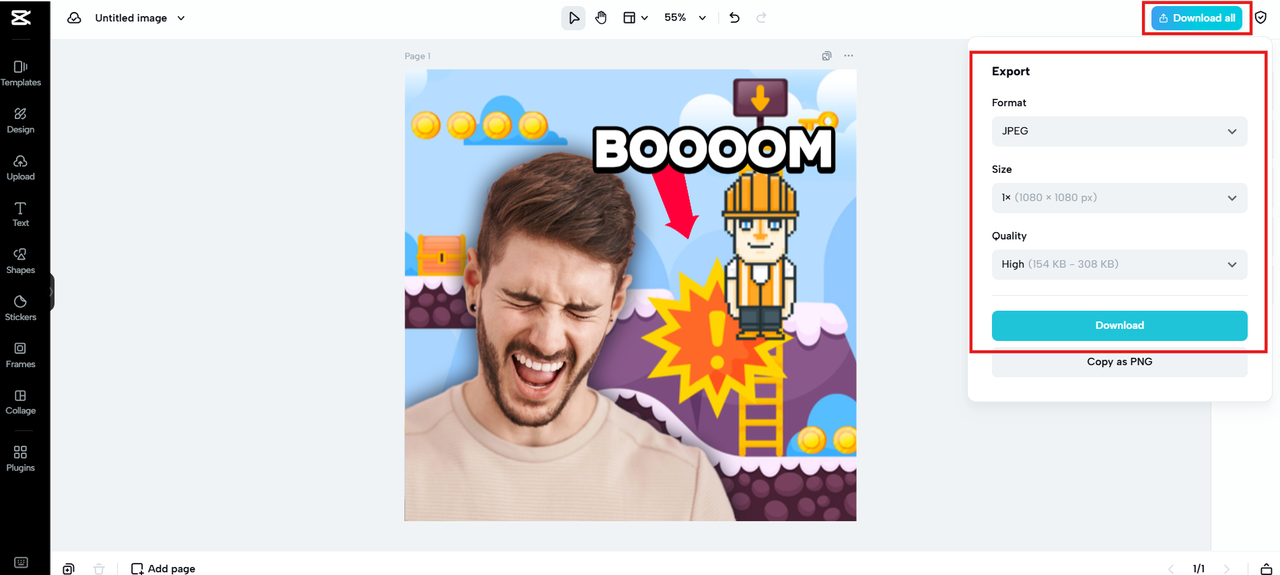Select the BOOOOM text on canvas
Screen dimensions: 1280x575
714,150
